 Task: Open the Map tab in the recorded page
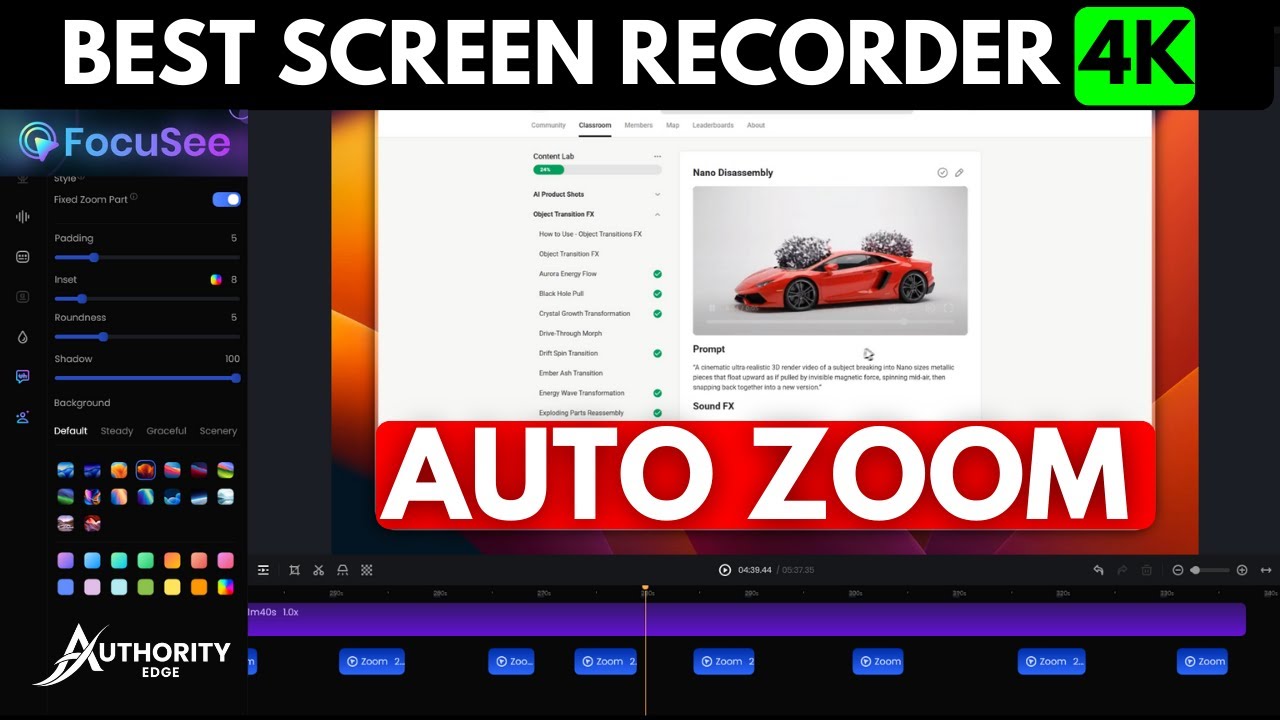672,126
